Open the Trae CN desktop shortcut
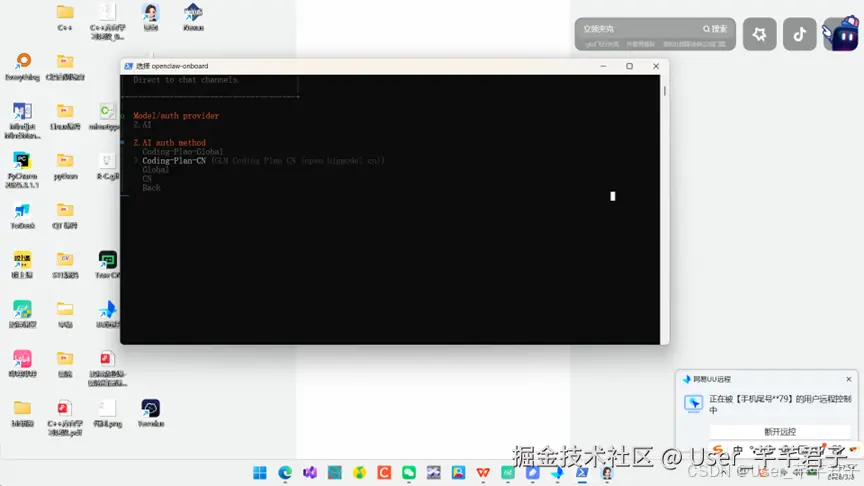 pyautogui.click(x=107, y=264)
